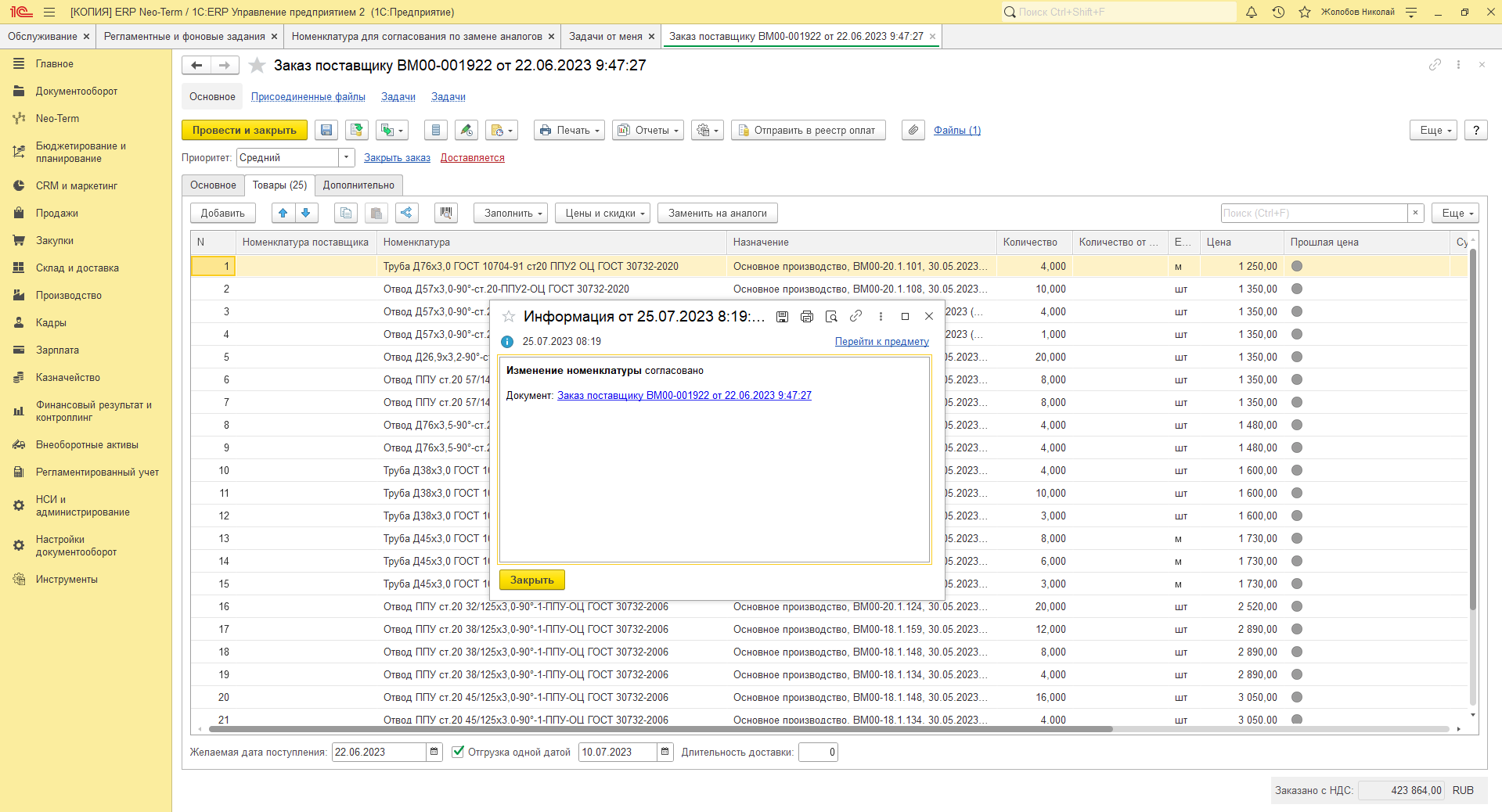Expand the Приоритет dropdown

coord(347,157)
